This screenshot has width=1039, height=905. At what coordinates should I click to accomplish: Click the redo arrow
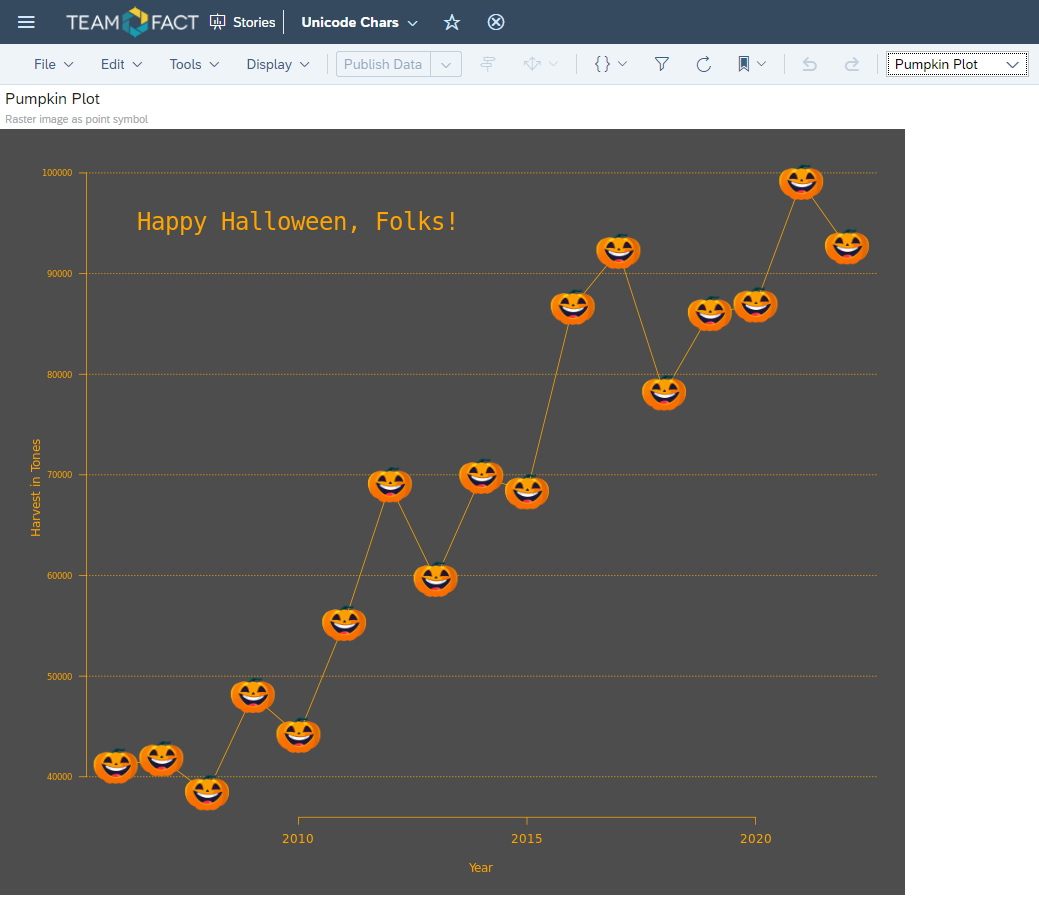(851, 64)
